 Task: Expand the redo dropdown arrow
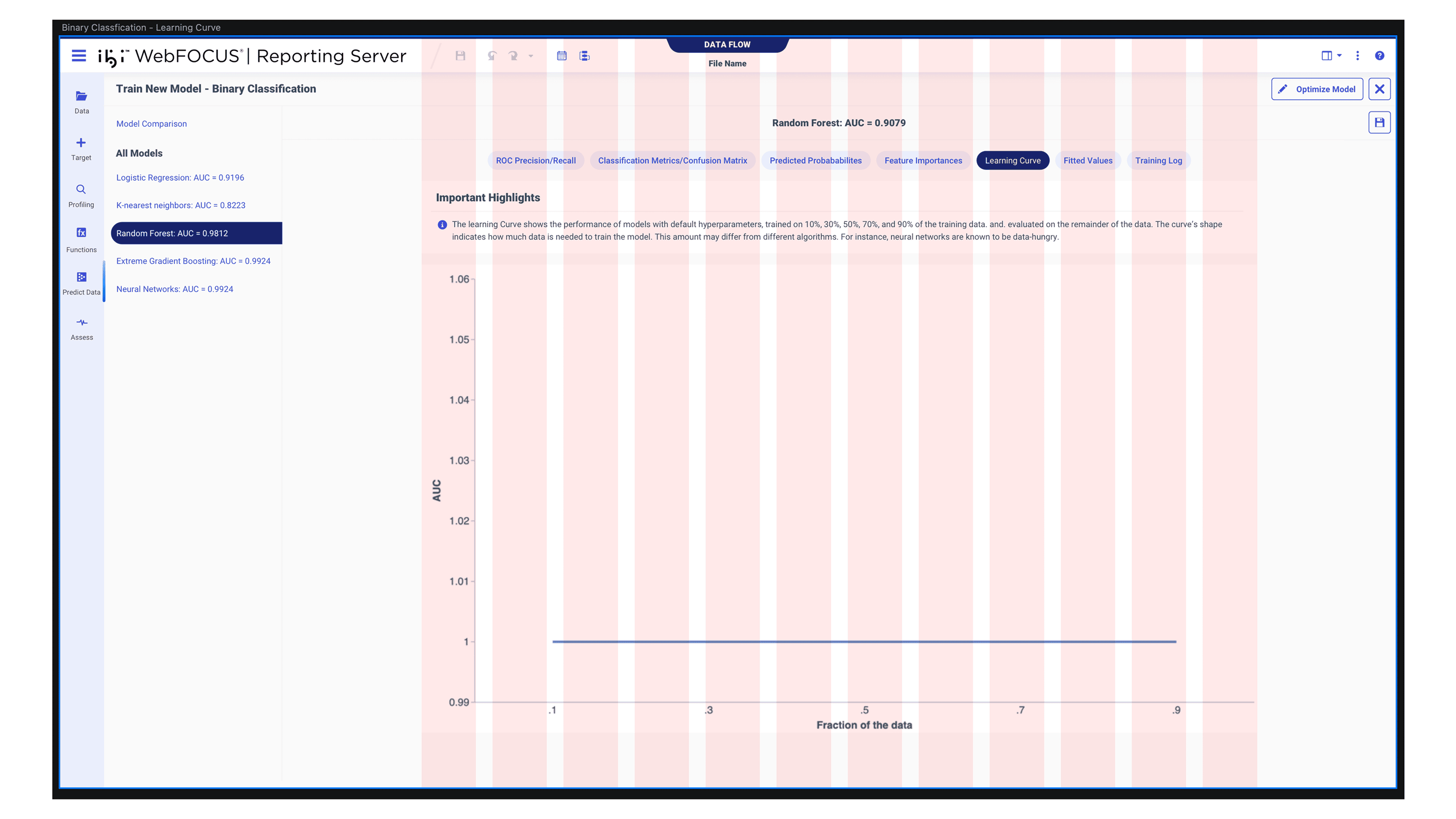531,55
